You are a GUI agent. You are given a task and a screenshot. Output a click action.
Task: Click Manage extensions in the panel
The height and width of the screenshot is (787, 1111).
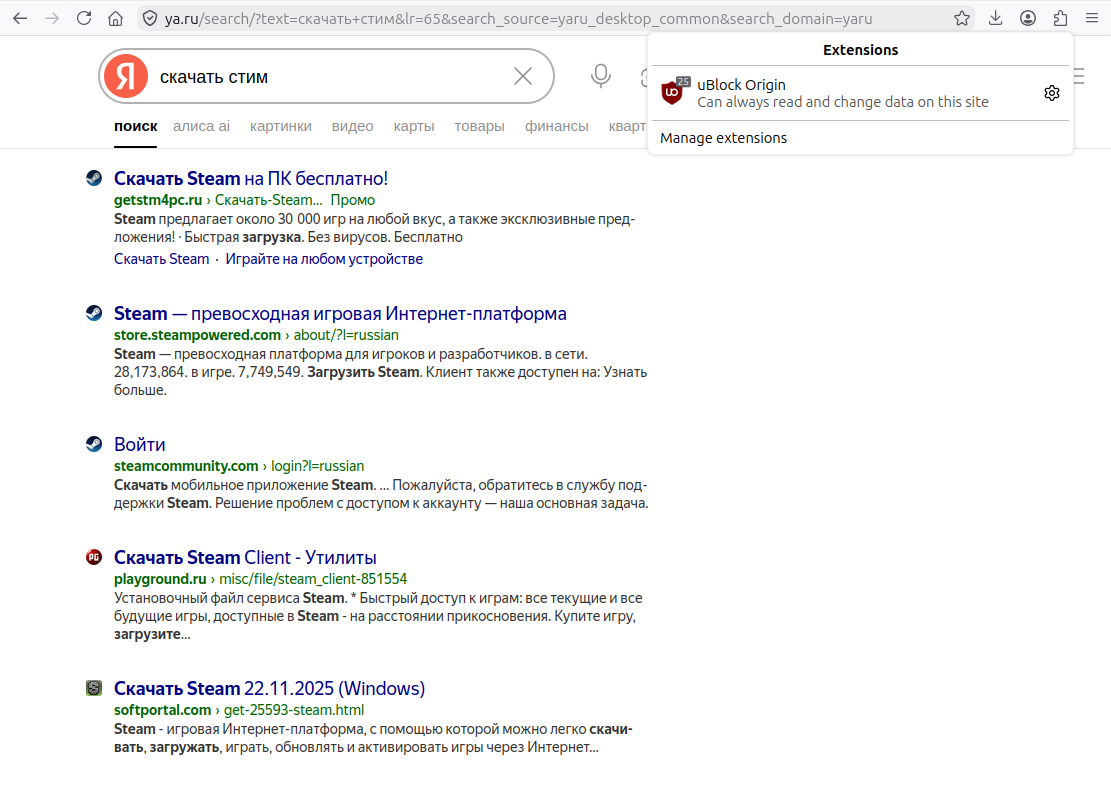[723, 138]
